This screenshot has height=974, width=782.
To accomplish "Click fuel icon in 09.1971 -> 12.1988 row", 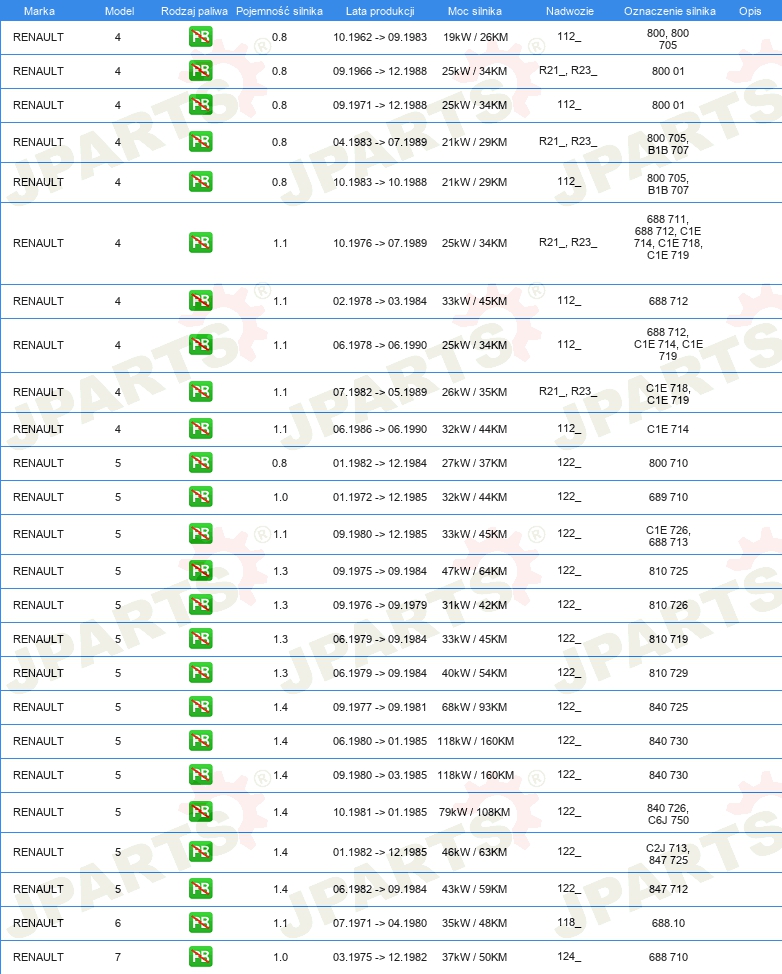I will (x=201, y=105).
